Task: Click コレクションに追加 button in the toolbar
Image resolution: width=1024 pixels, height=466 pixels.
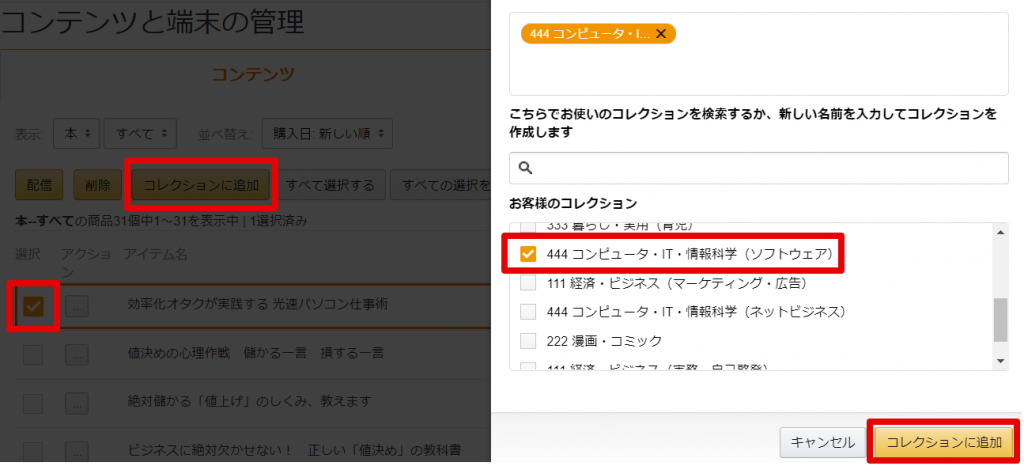Action: [200, 185]
